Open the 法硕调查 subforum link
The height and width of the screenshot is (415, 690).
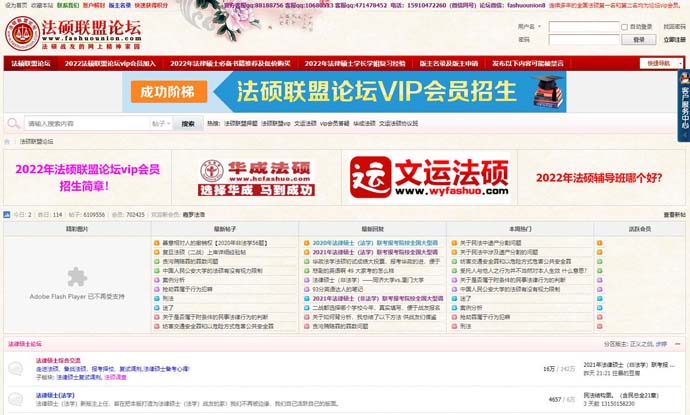click(115, 377)
